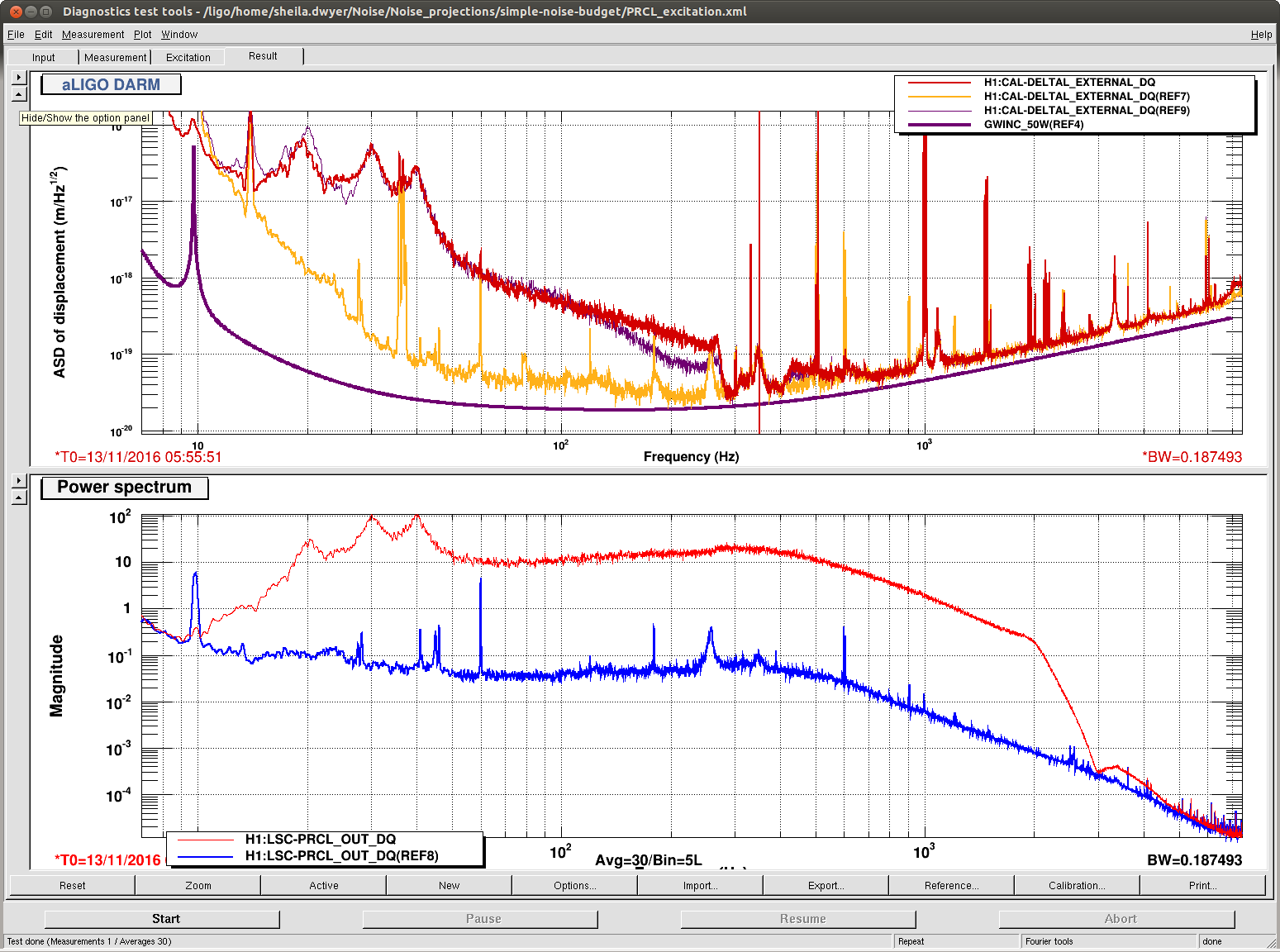Switch to the Input tab
The image size is (1280, 952).
(43, 57)
